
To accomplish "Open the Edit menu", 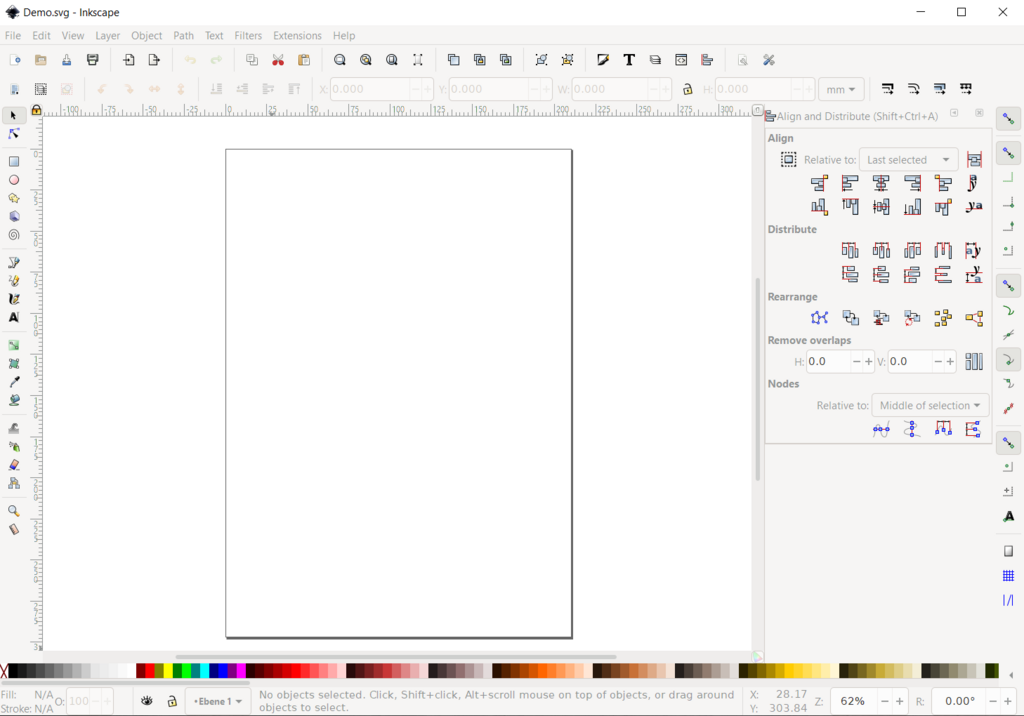I will pos(41,35).
